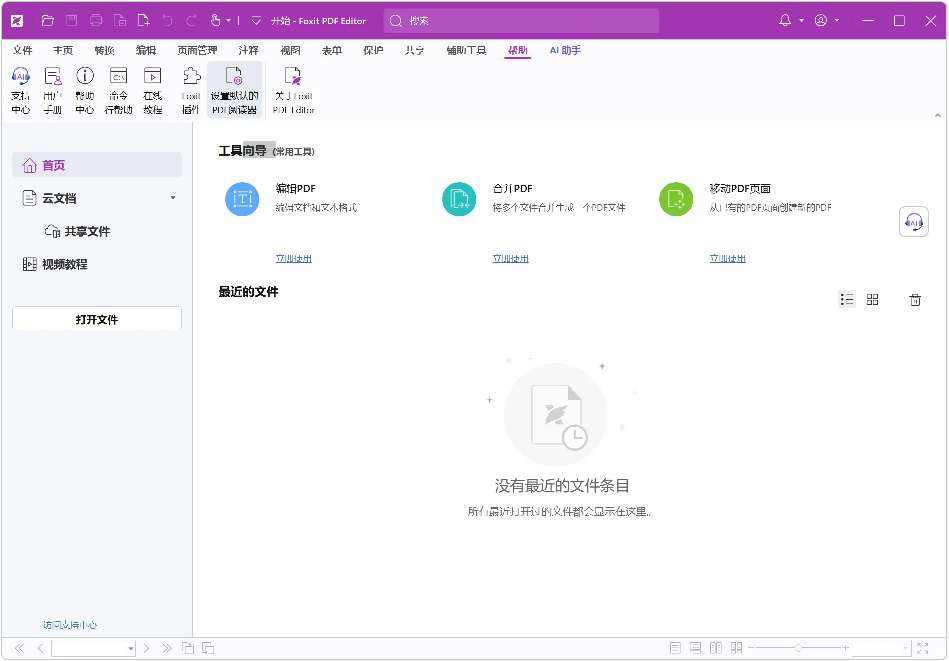Click the blue 编辑PDF tool icon
Image resolution: width=949 pixels, height=661 pixels.
242,199
